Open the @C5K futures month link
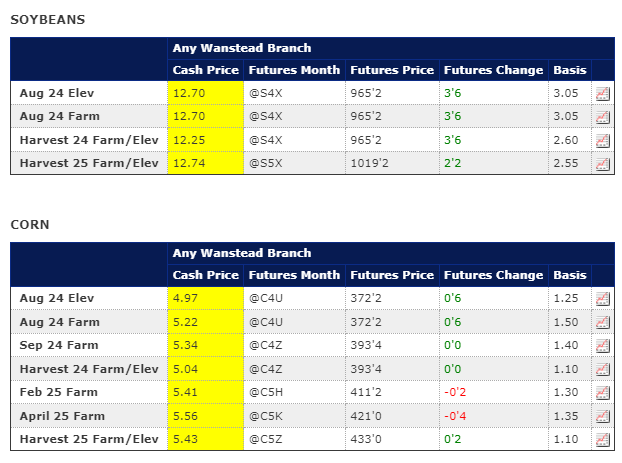 tap(264, 416)
